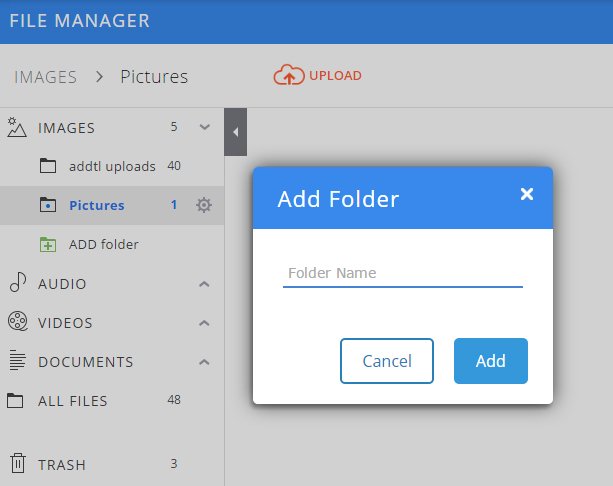
Task: Open Pictures folder settings gear
Action: click(x=204, y=205)
